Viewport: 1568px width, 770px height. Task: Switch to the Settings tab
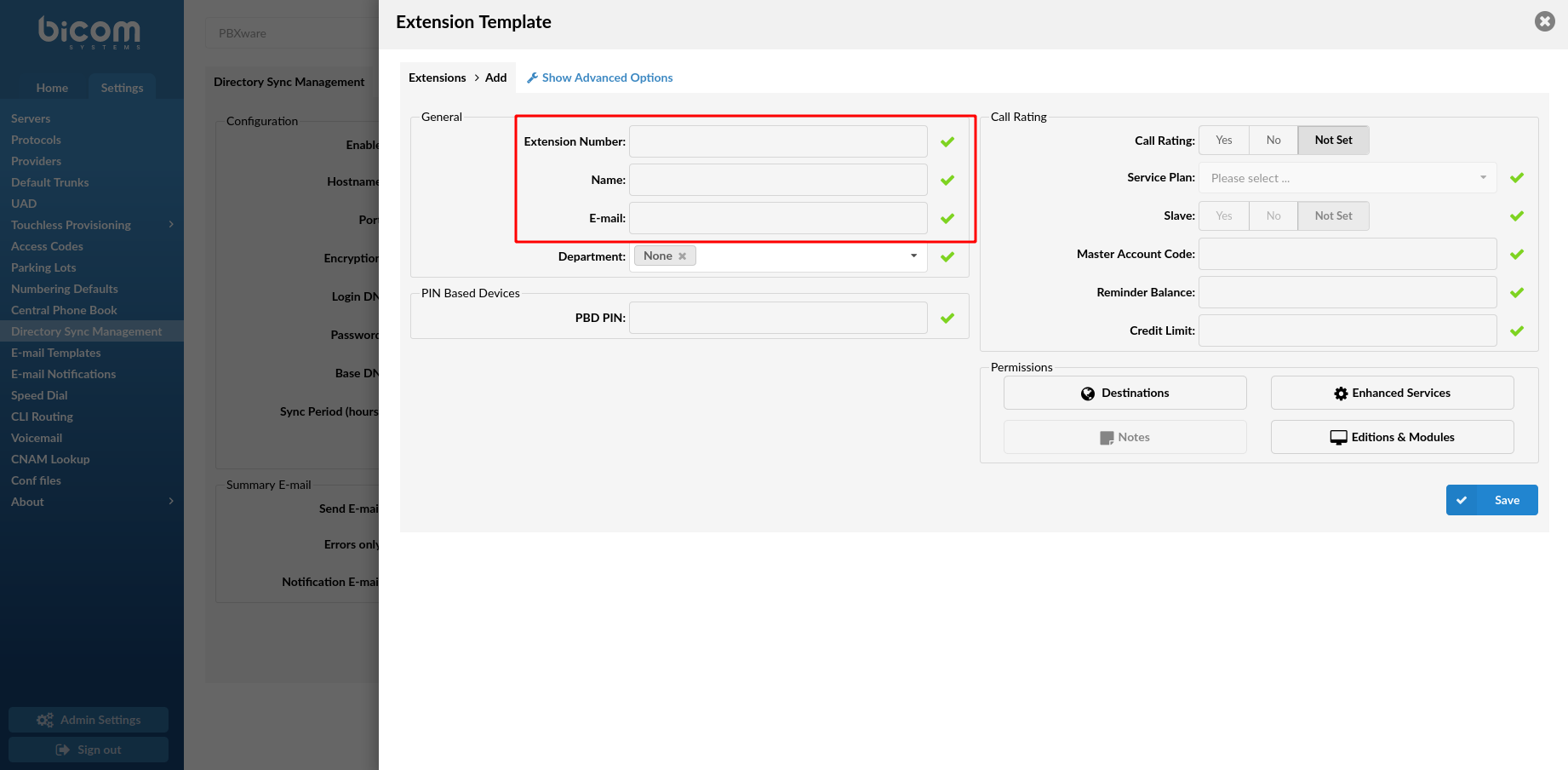(x=122, y=88)
